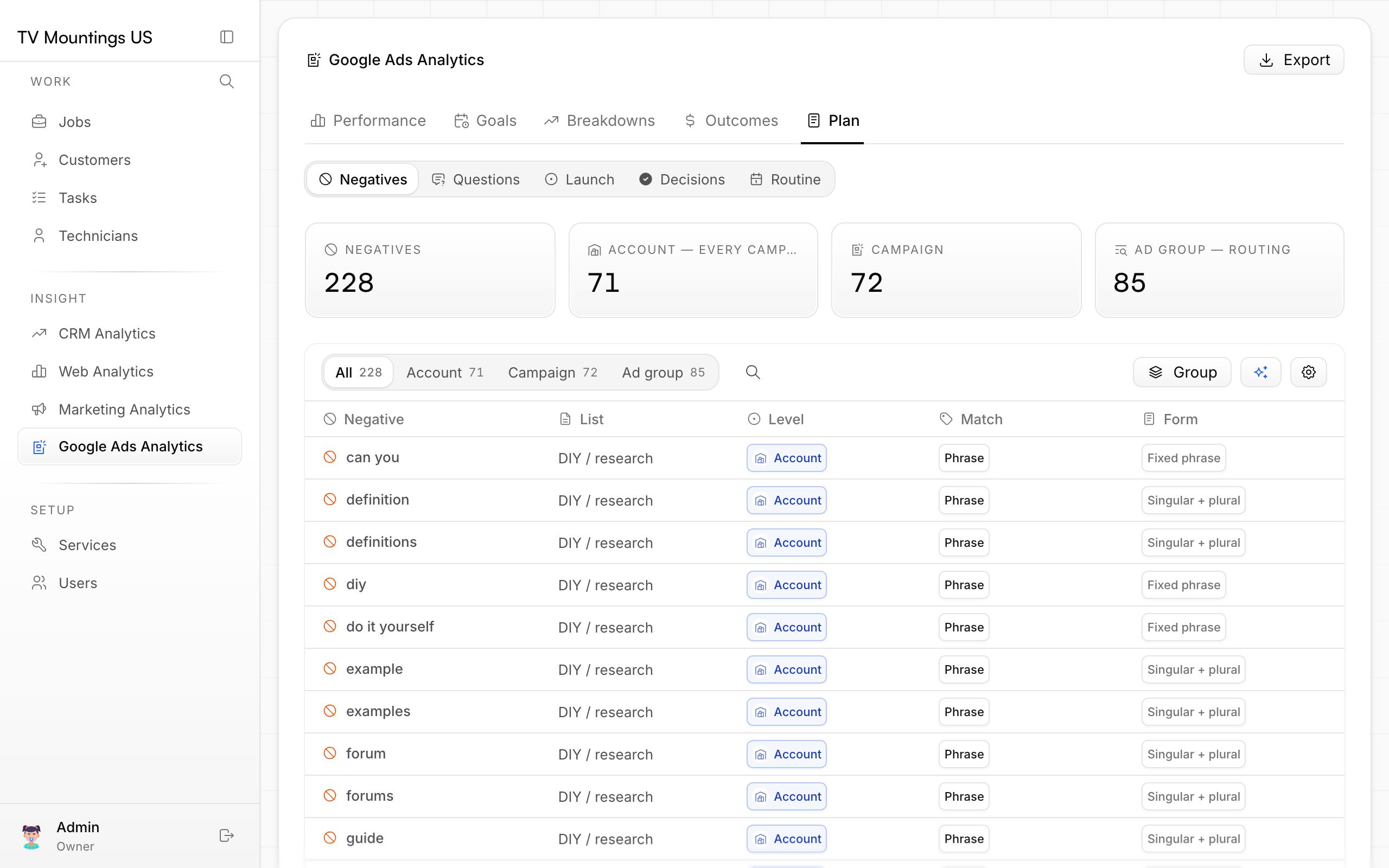The image size is (1389, 868).
Task: Filter table by Campaign 72
Action: click(x=553, y=373)
